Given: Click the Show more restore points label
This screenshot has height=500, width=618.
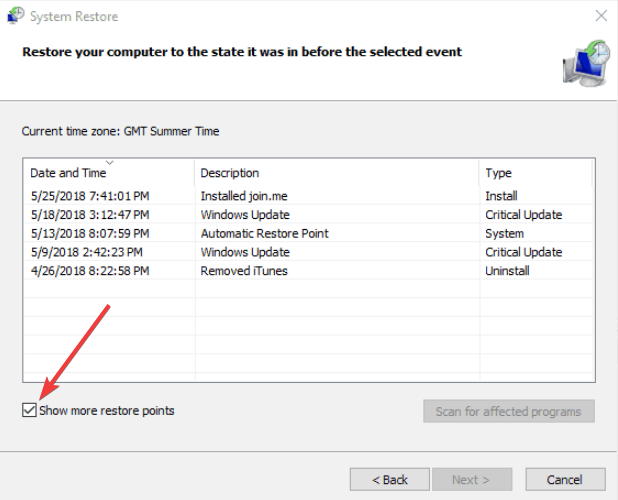Looking at the screenshot, I should point(106,411).
